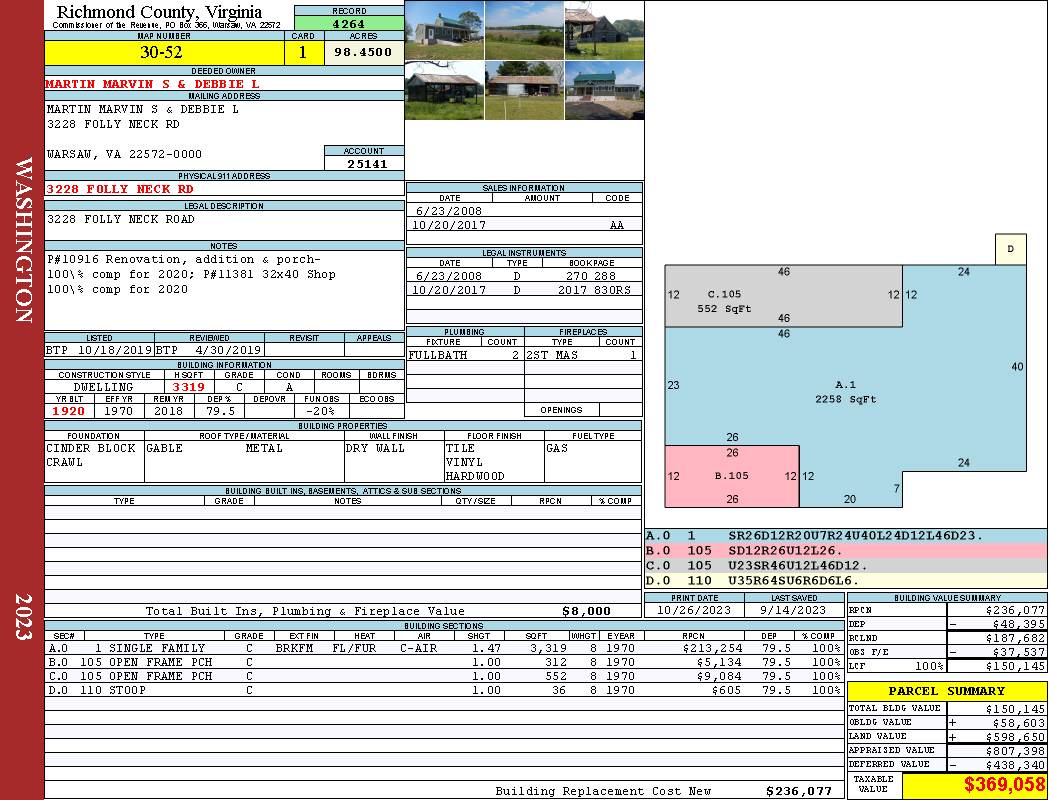Click the WASHINGTON district side label

23,240
